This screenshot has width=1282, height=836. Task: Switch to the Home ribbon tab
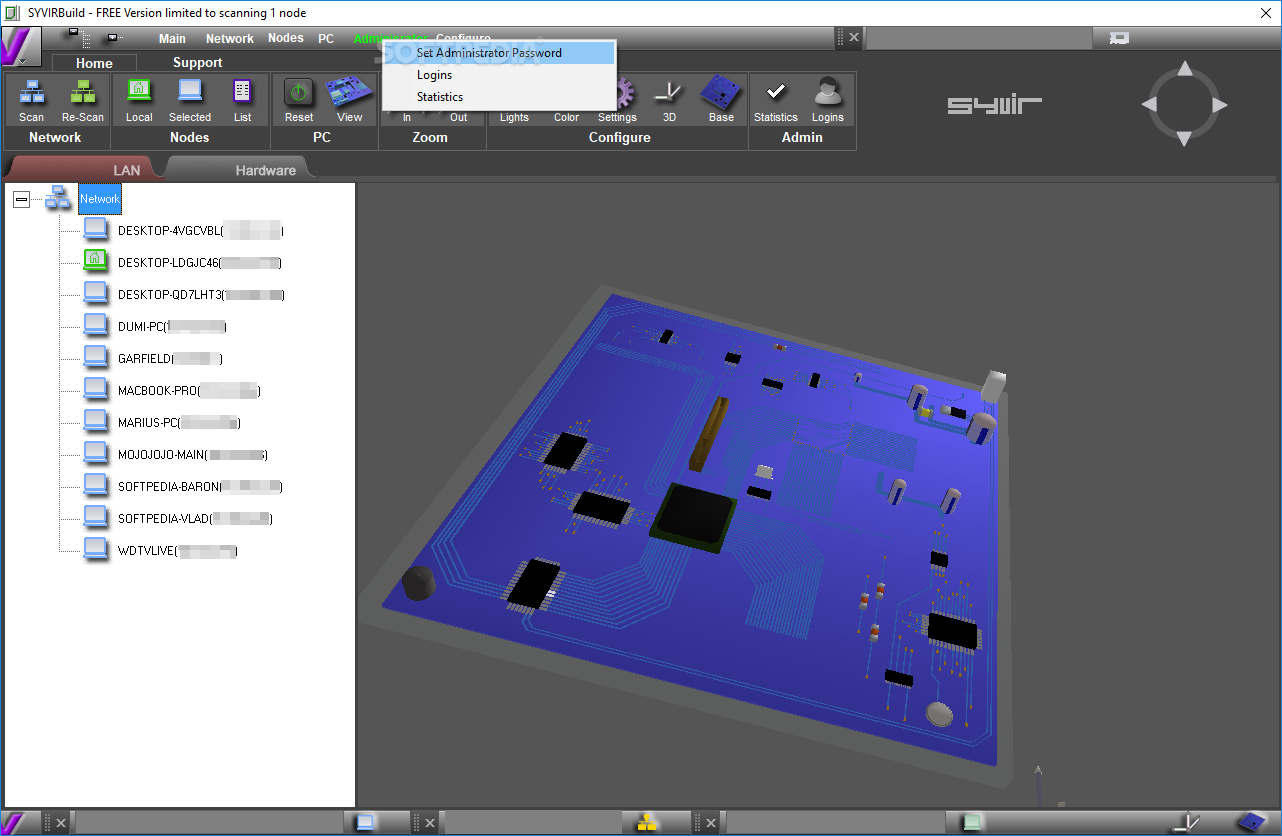[x=94, y=63]
